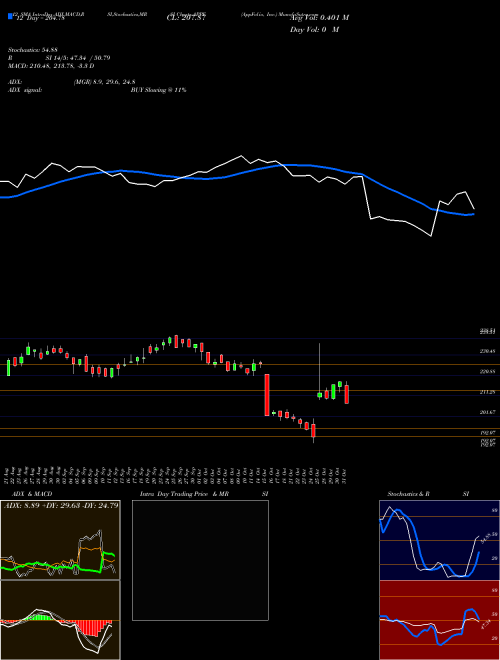The width and height of the screenshot is (500, 660).
Task: Click the 'BUY Slowing @ 11%' signal text
Action: [x=158, y=90]
